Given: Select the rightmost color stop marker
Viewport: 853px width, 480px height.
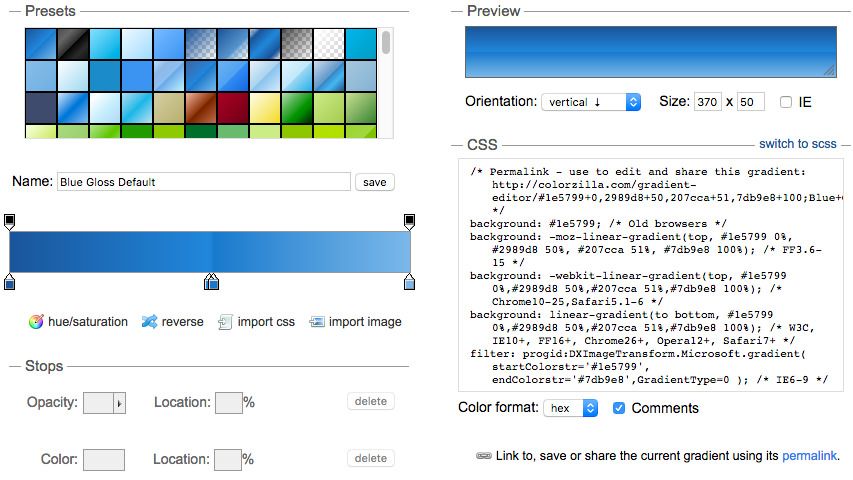Looking at the screenshot, I should [x=409, y=283].
